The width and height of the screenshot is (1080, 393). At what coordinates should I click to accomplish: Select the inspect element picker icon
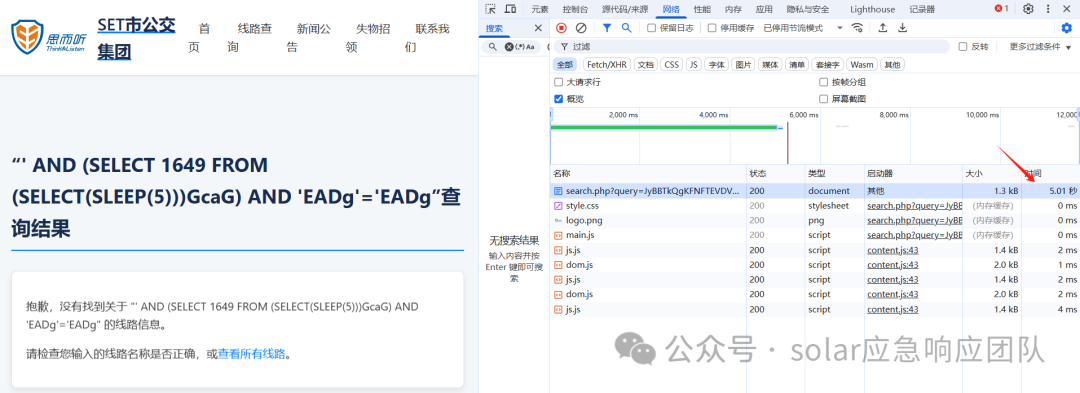(490, 9)
